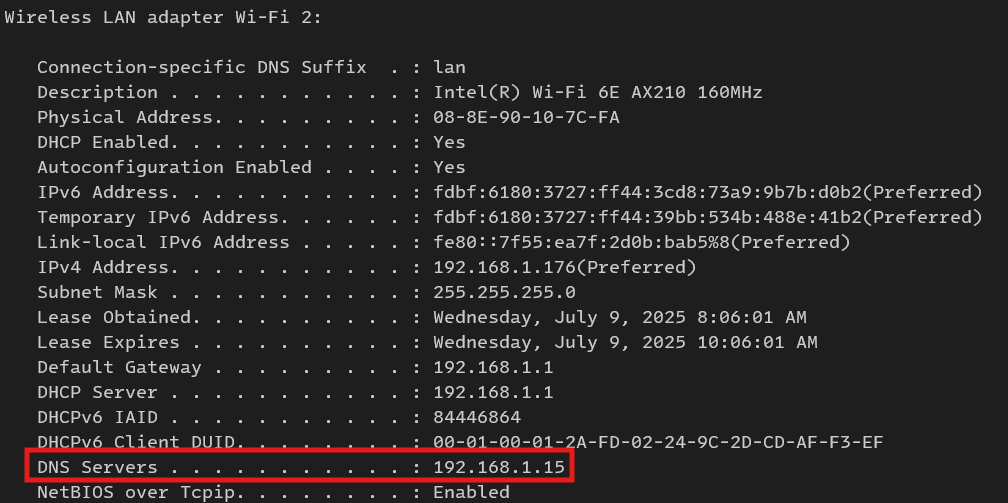Image resolution: width=1008 pixels, height=503 pixels.
Task: Click the NetBIOS over Tcpip "Enabled" value
Action: [471, 492]
